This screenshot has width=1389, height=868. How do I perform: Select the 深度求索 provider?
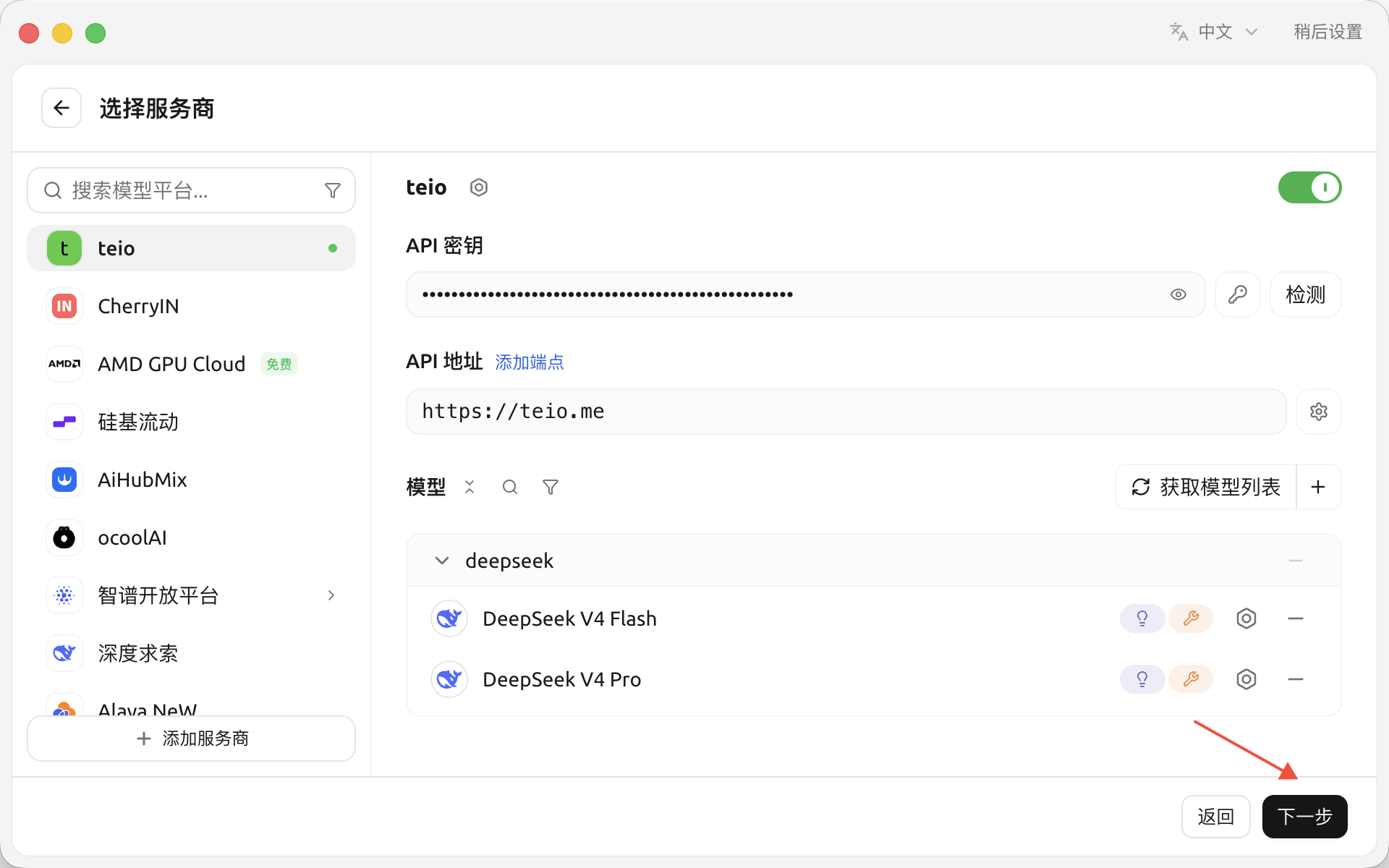[191, 653]
